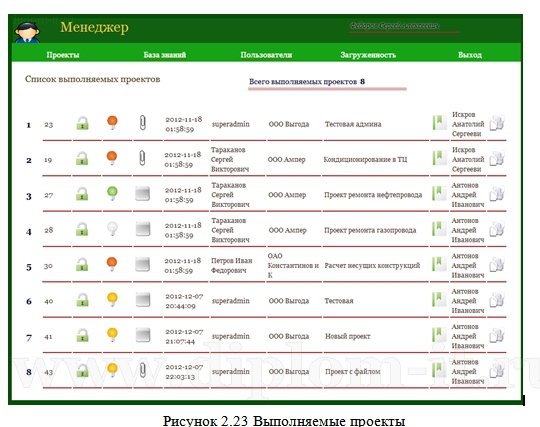
Task: Click the lock icon for project 43
Action: 82,371
